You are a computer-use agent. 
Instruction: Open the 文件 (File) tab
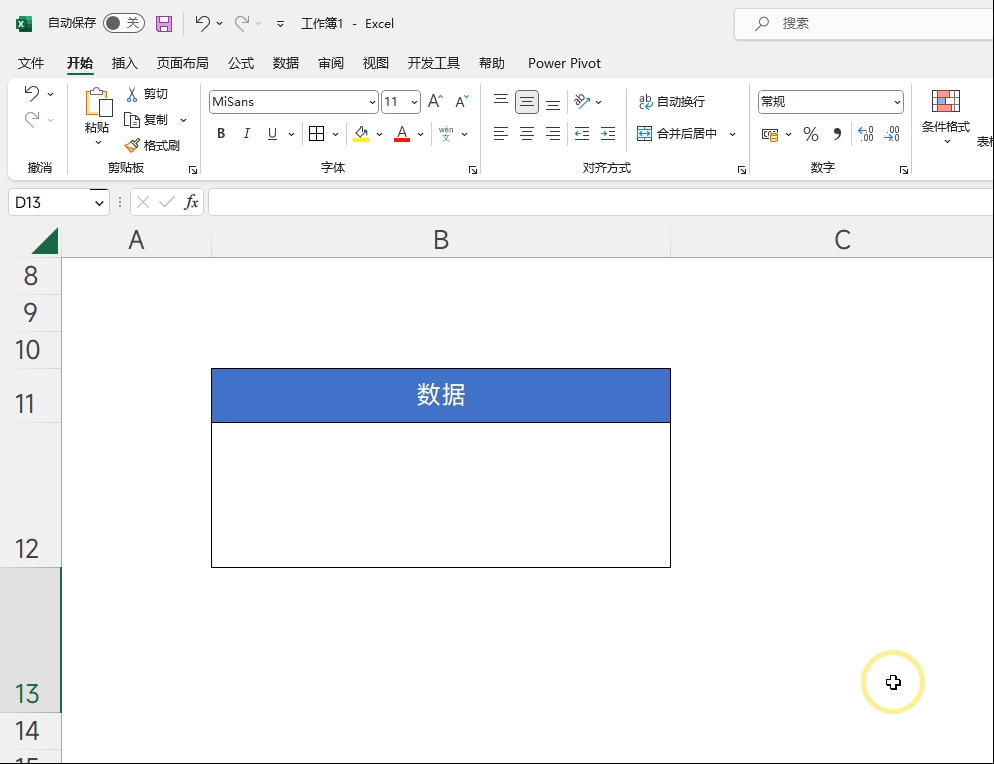pos(31,63)
